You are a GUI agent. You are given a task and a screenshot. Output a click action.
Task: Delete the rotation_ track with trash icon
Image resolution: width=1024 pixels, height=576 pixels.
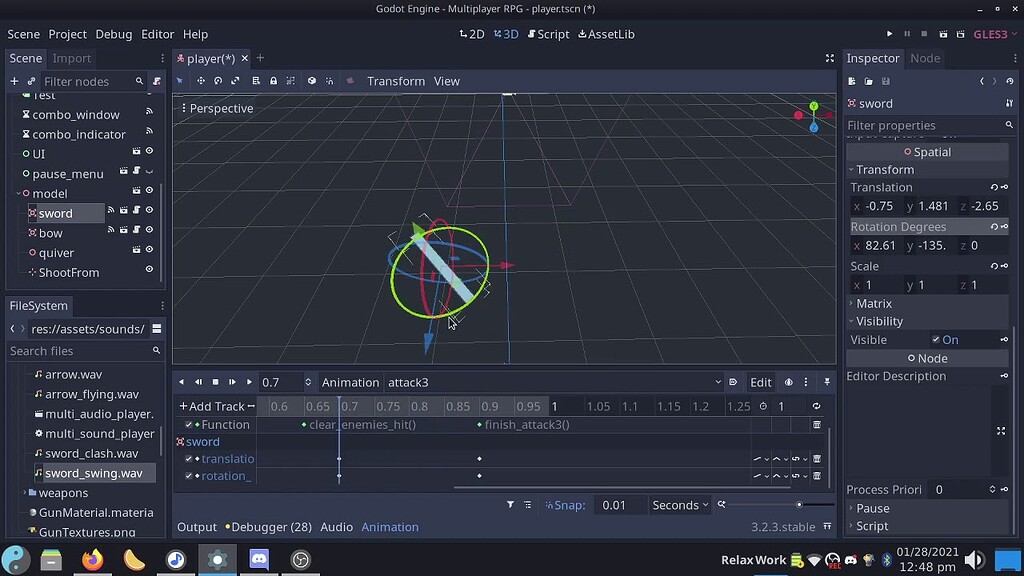pyautogui.click(x=817, y=475)
